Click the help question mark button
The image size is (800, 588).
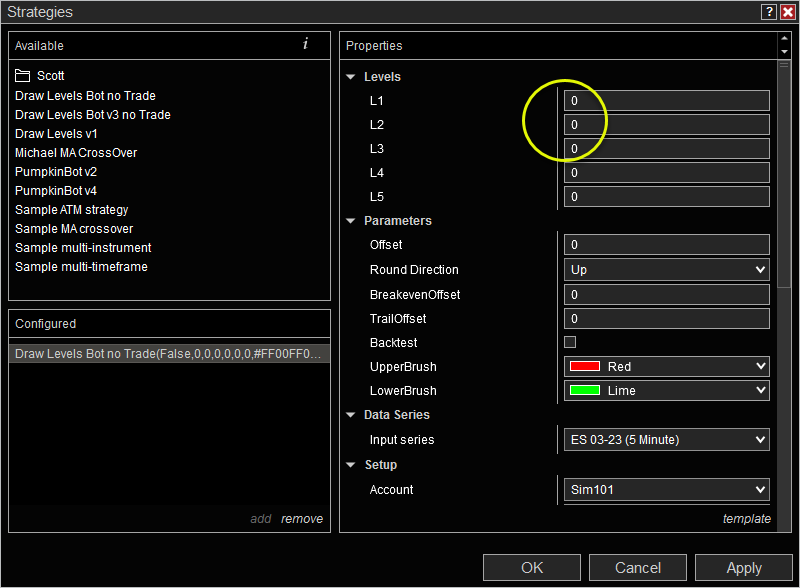tap(769, 12)
